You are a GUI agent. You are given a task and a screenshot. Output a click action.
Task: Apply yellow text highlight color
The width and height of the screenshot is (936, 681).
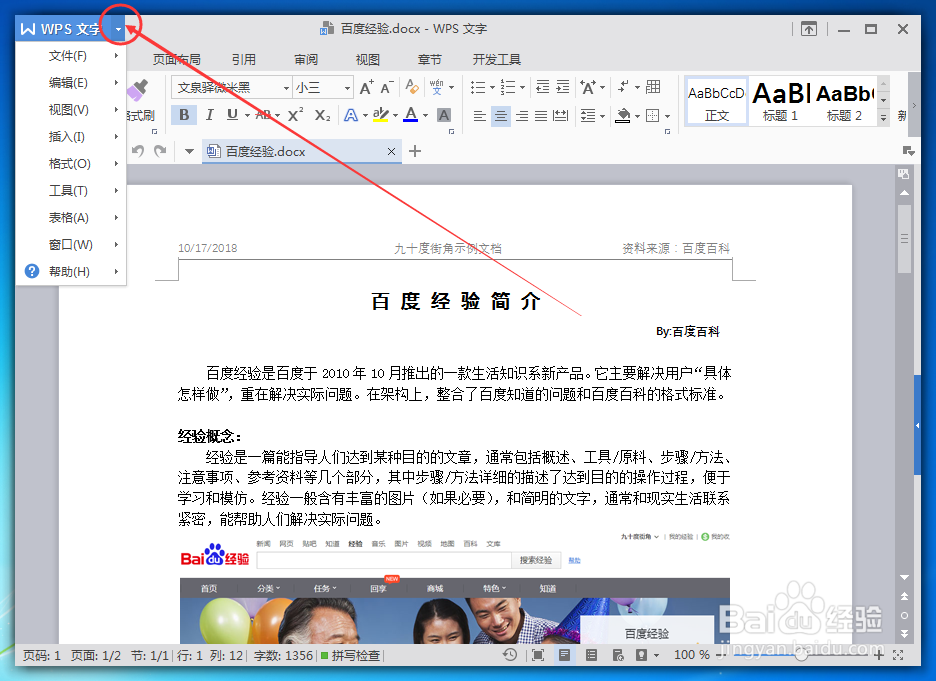380,115
